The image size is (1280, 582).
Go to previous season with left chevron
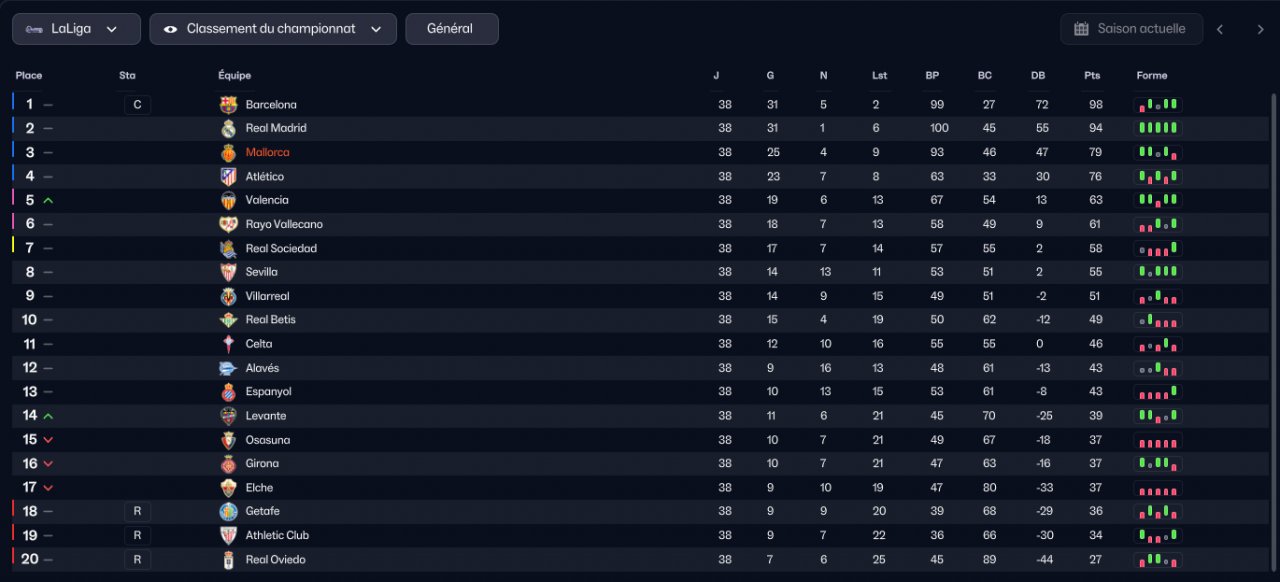pyautogui.click(x=1220, y=29)
